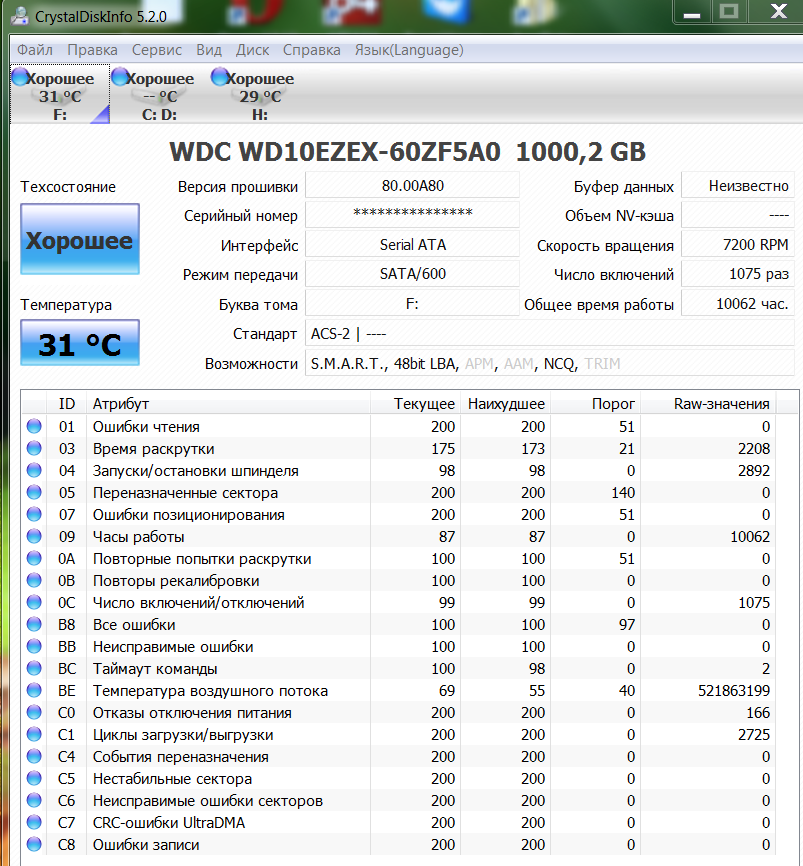Click the Возможности features field
The height and width of the screenshot is (866, 803).
coord(550,363)
